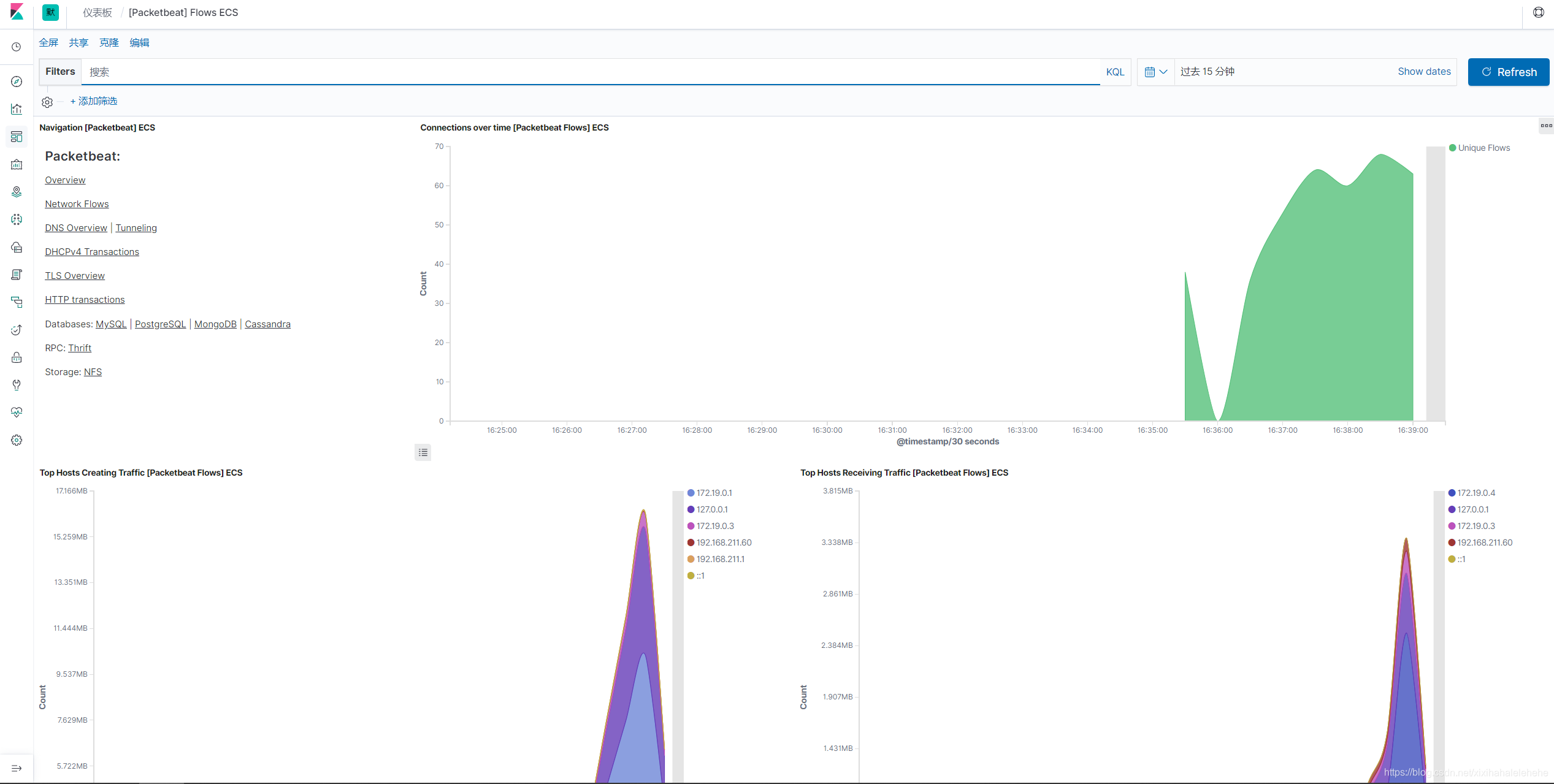The height and width of the screenshot is (784, 1554).
Task: Open the Tunneling link
Action: pos(136,227)
